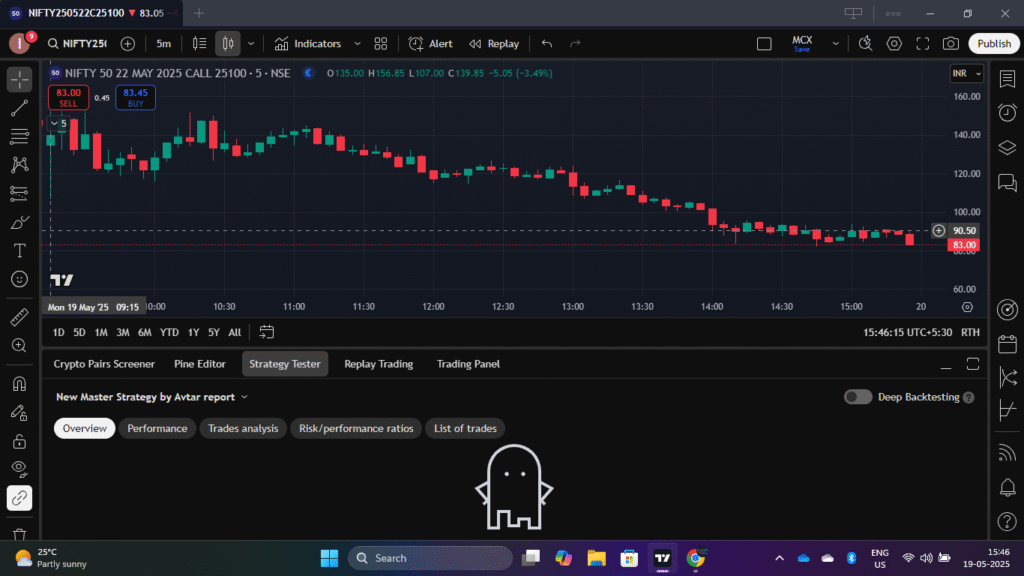Publish the chart idea
1024x576 pixels.
click(x=994, y=44)
